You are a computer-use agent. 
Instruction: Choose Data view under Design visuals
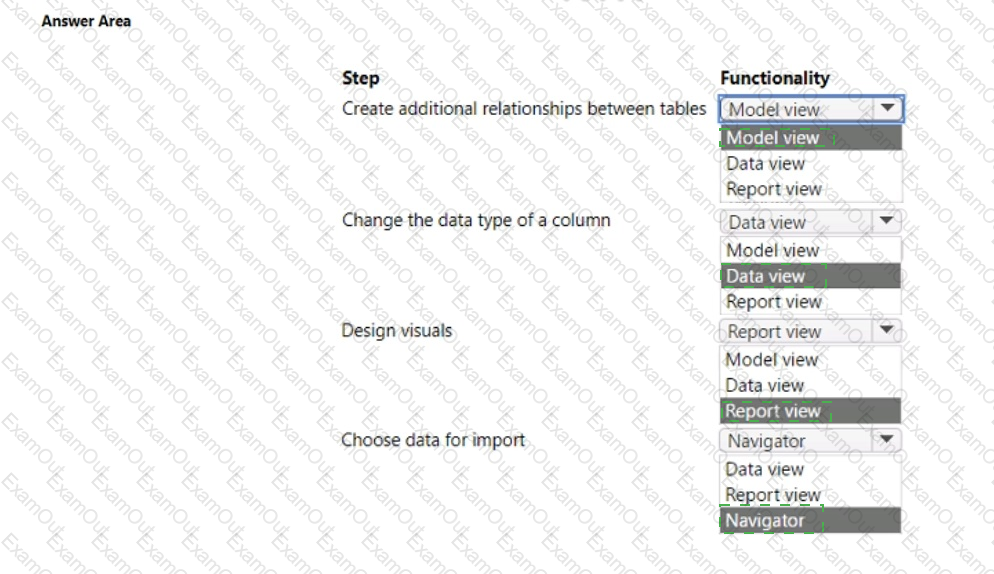tap(810, 386)
